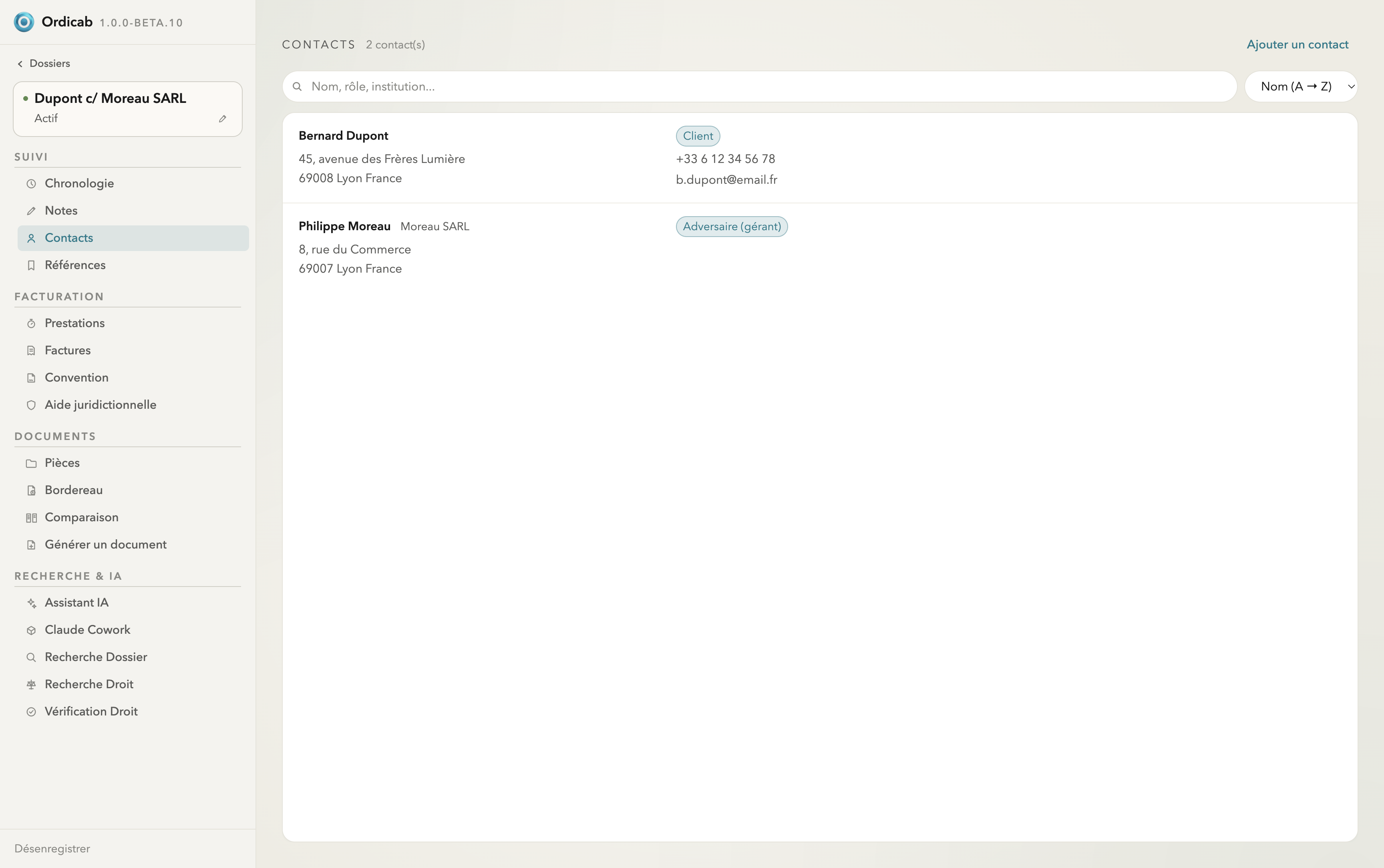This screenshot has width=1384, height=868.
Task: Click Ajouter un contact link
Action: (x=1297, y=44)
